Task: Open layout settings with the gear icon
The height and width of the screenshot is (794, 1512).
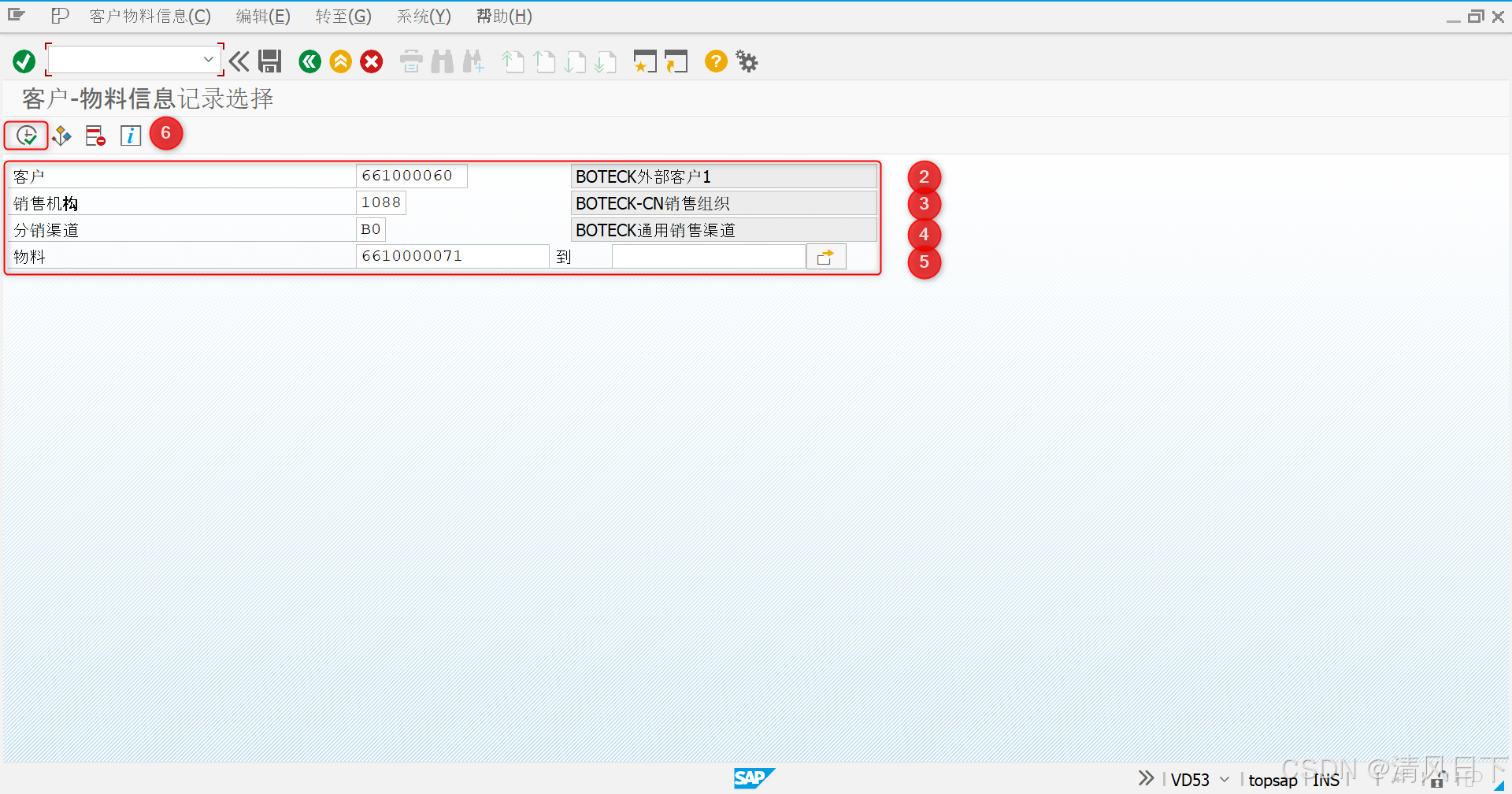Action: pos(746,61)
